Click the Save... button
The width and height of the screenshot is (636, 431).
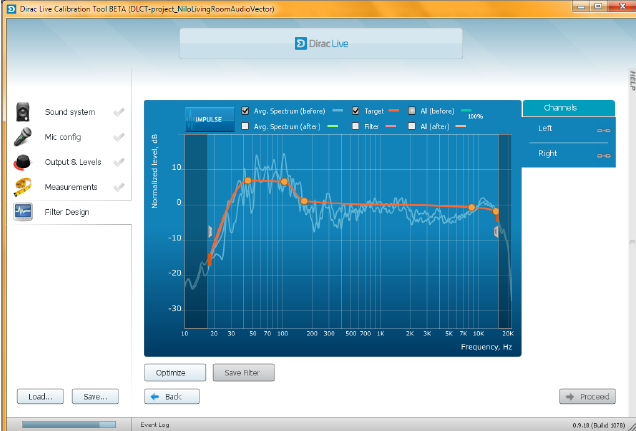click(x=95, y=397)
